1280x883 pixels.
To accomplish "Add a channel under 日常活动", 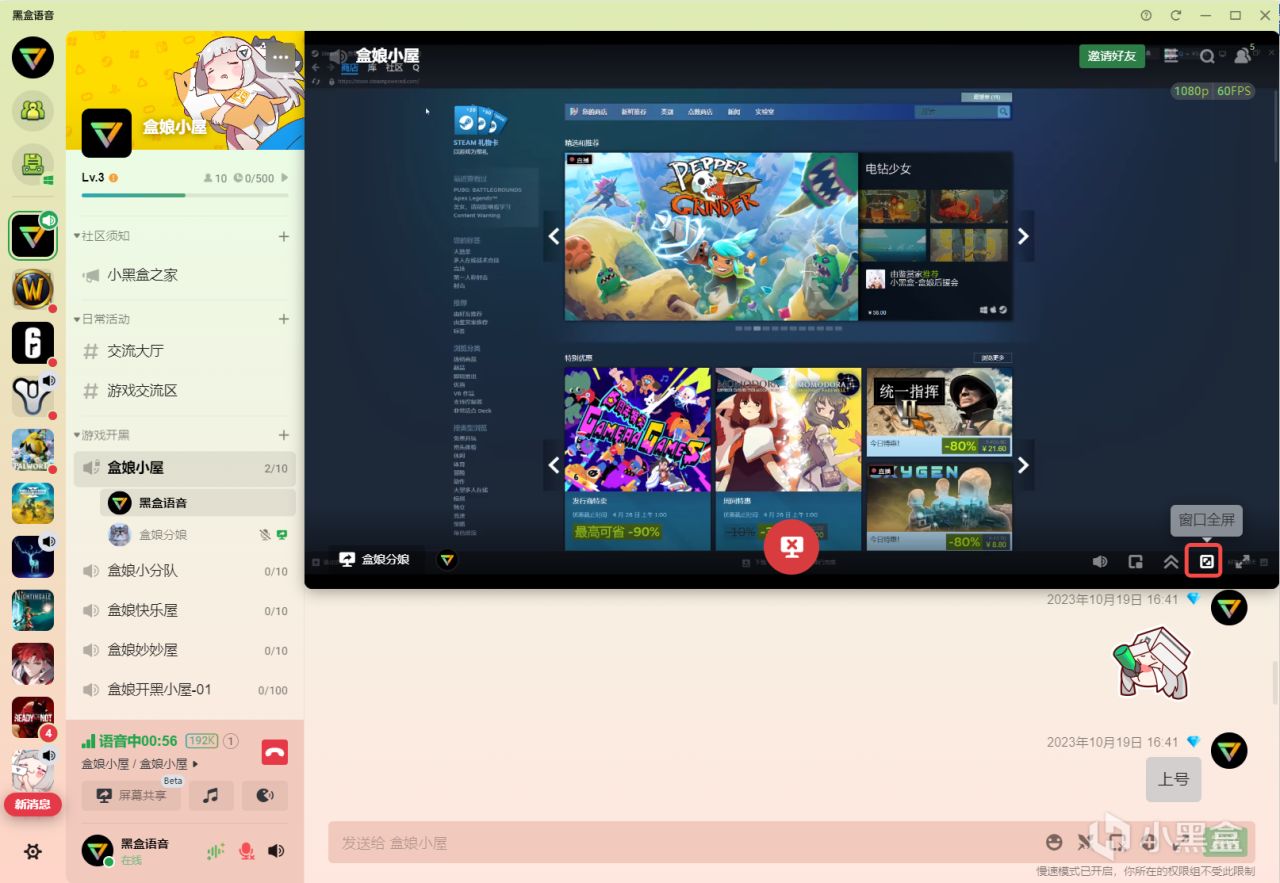I will (x=284, y=319).
